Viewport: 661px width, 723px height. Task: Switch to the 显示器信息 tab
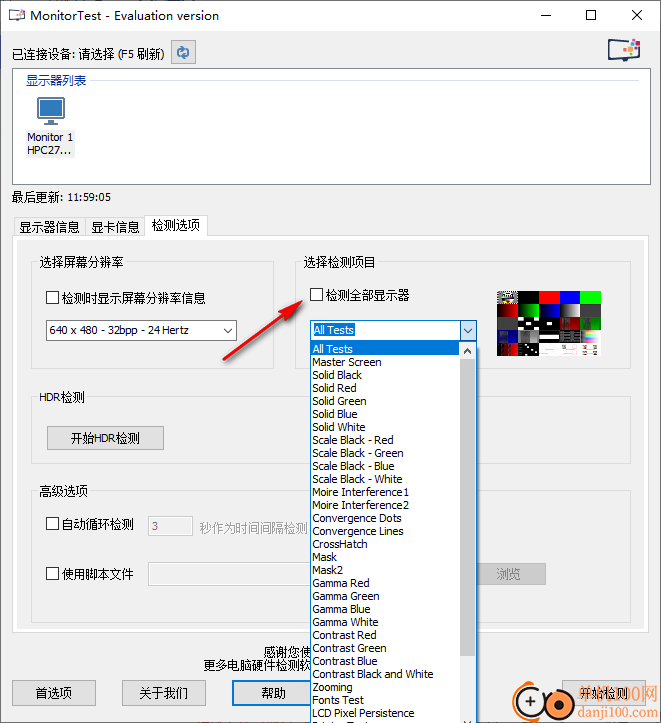coord(49,227)
